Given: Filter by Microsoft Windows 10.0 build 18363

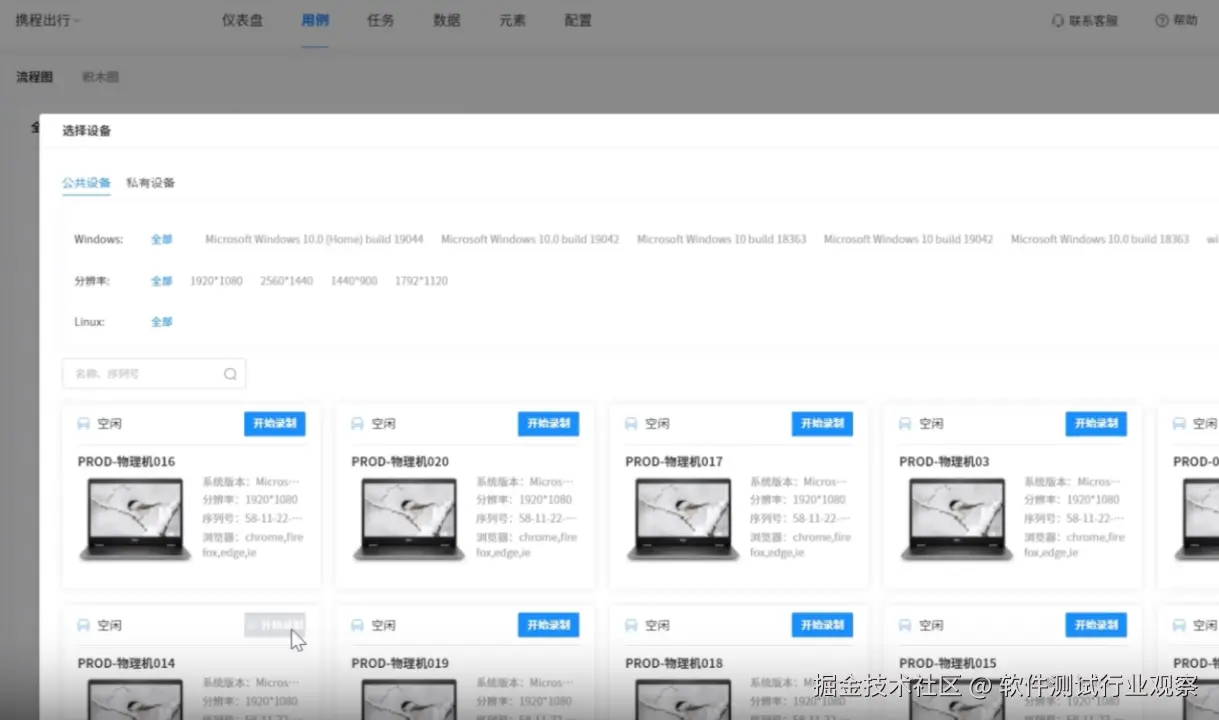Looking at the screenshot, I should pyautogui.click(x=1100, y=240).
